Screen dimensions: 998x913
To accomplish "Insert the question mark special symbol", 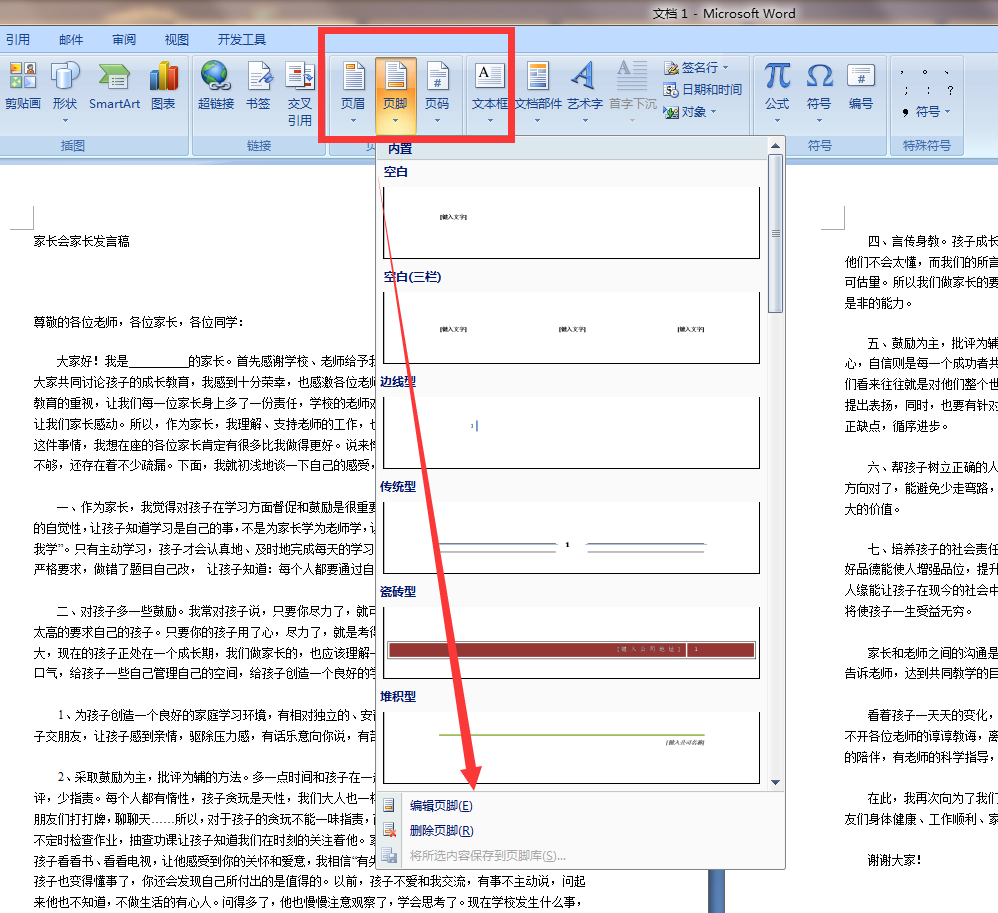I will [950, 90].
